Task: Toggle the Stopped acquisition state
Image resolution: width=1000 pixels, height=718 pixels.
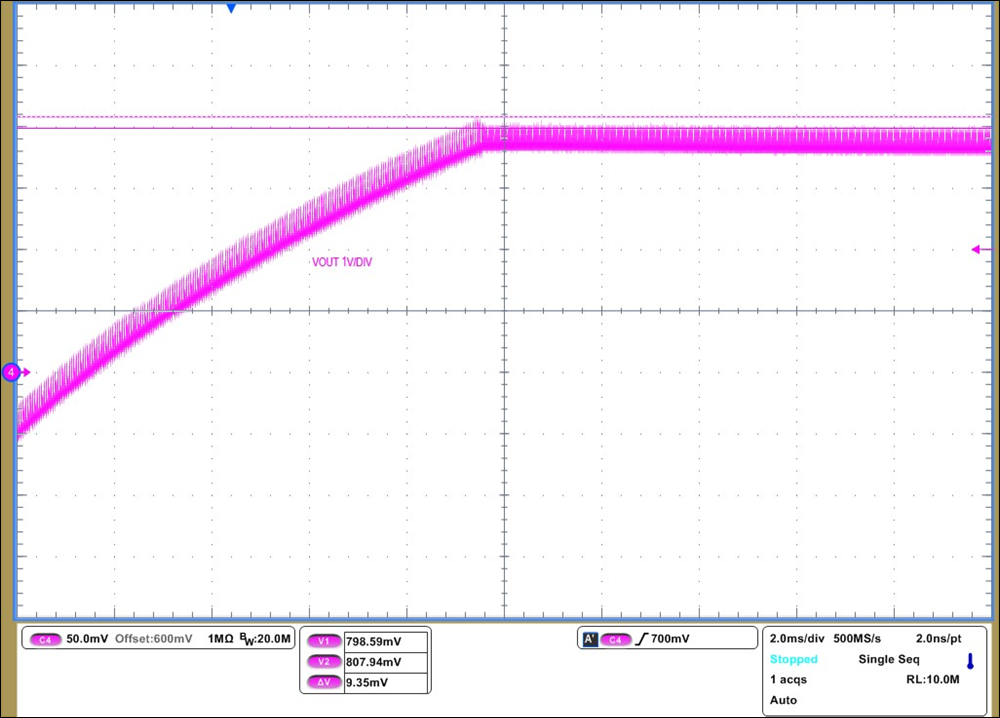Action: tap(793, 659)
